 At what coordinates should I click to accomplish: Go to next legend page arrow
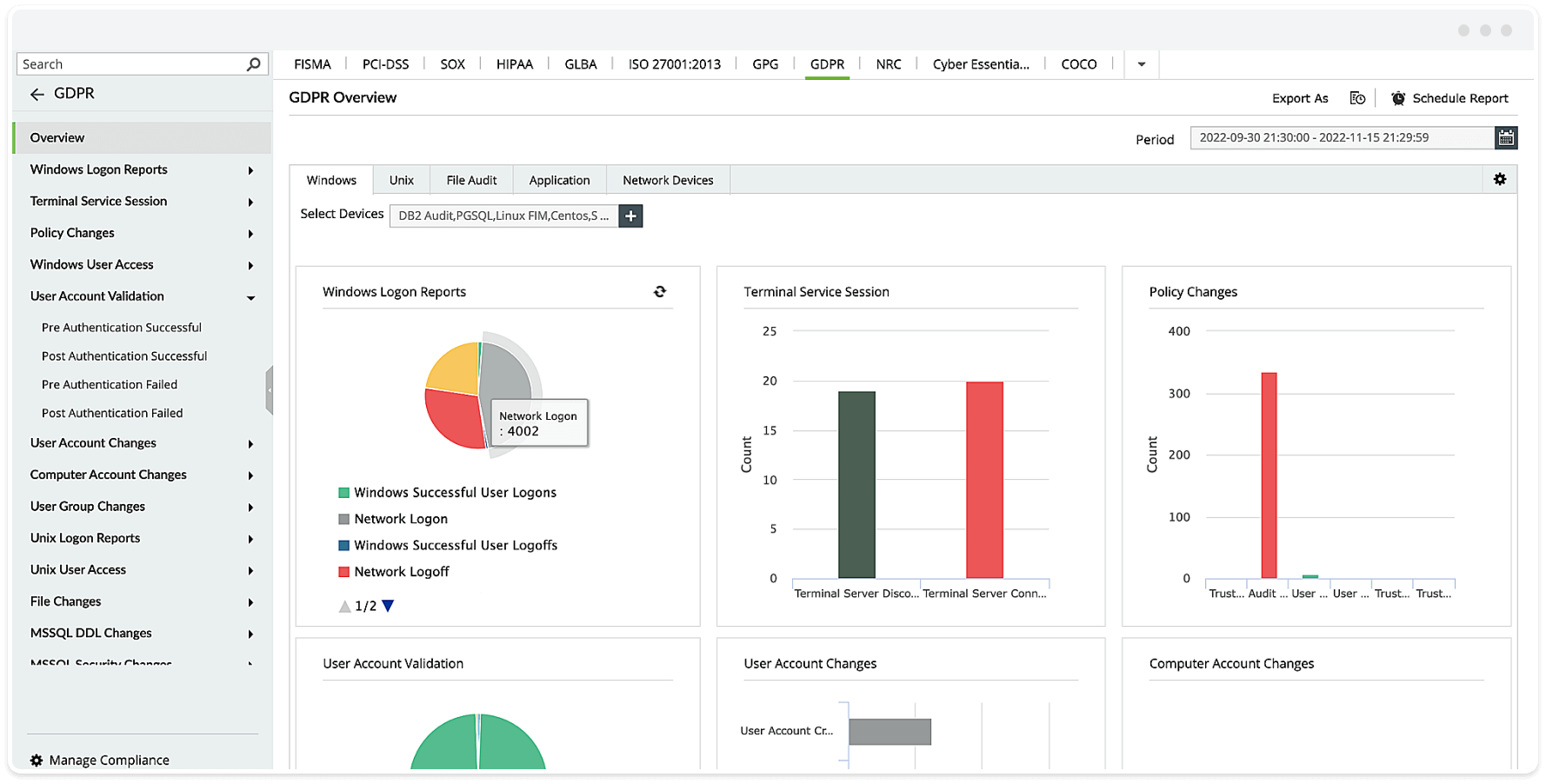coord(389,606)
